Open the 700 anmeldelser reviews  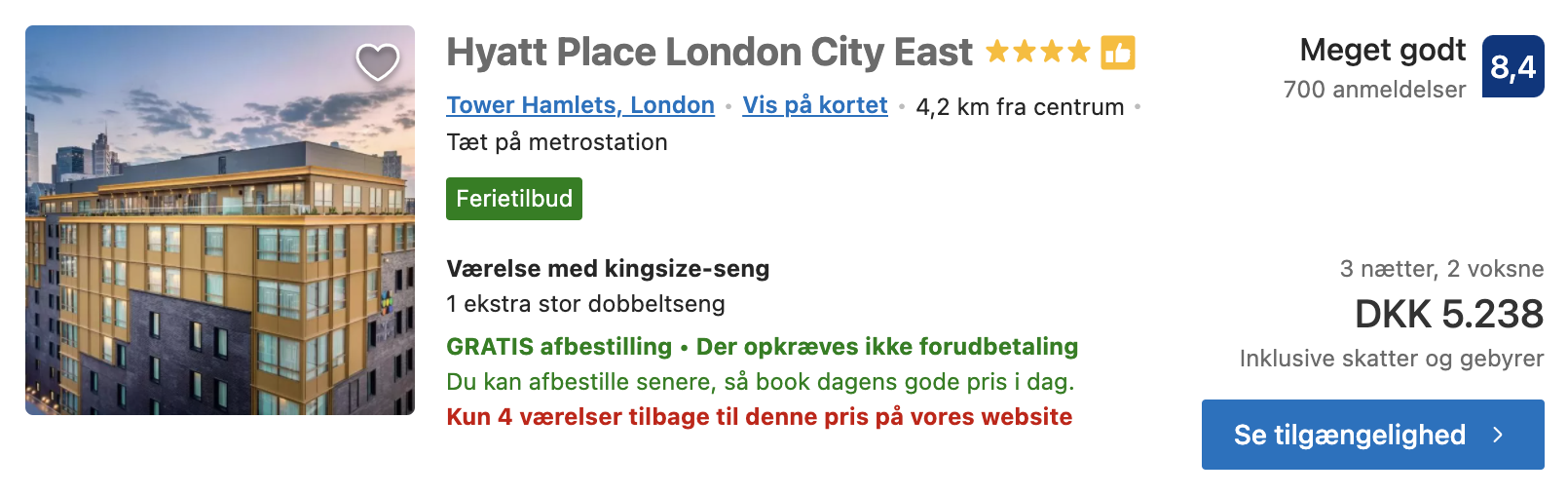coord(1374,90)
